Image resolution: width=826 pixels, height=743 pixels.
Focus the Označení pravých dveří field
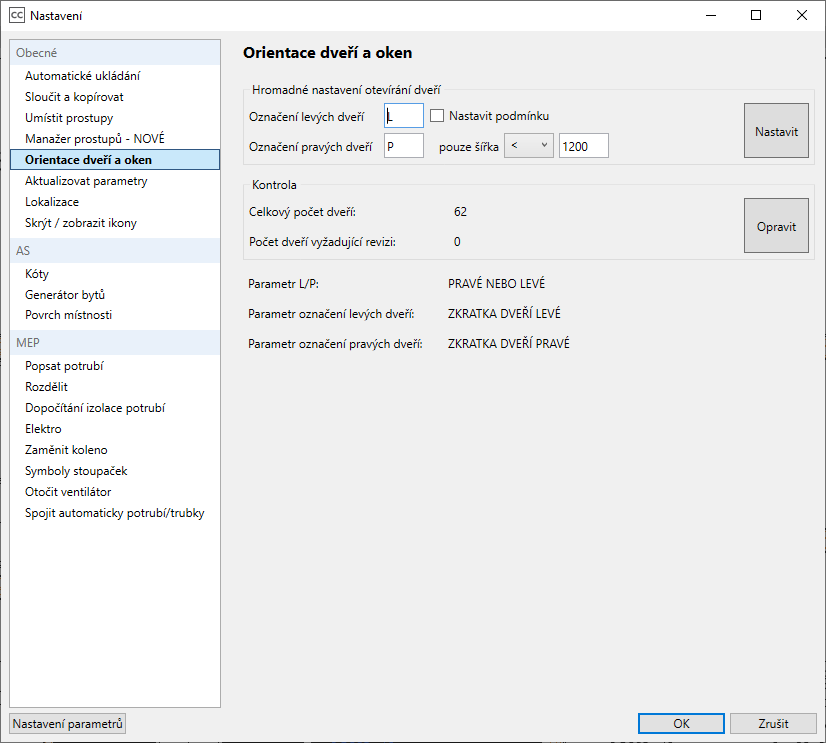404,146
